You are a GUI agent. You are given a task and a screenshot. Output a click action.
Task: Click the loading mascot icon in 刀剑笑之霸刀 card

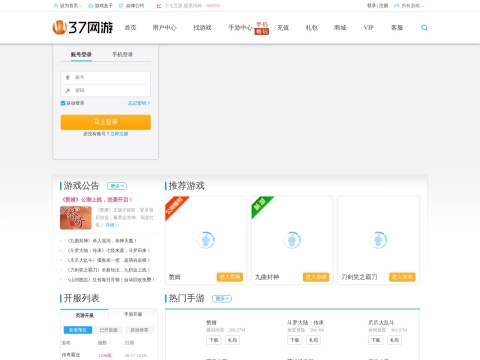click(378, 240)
